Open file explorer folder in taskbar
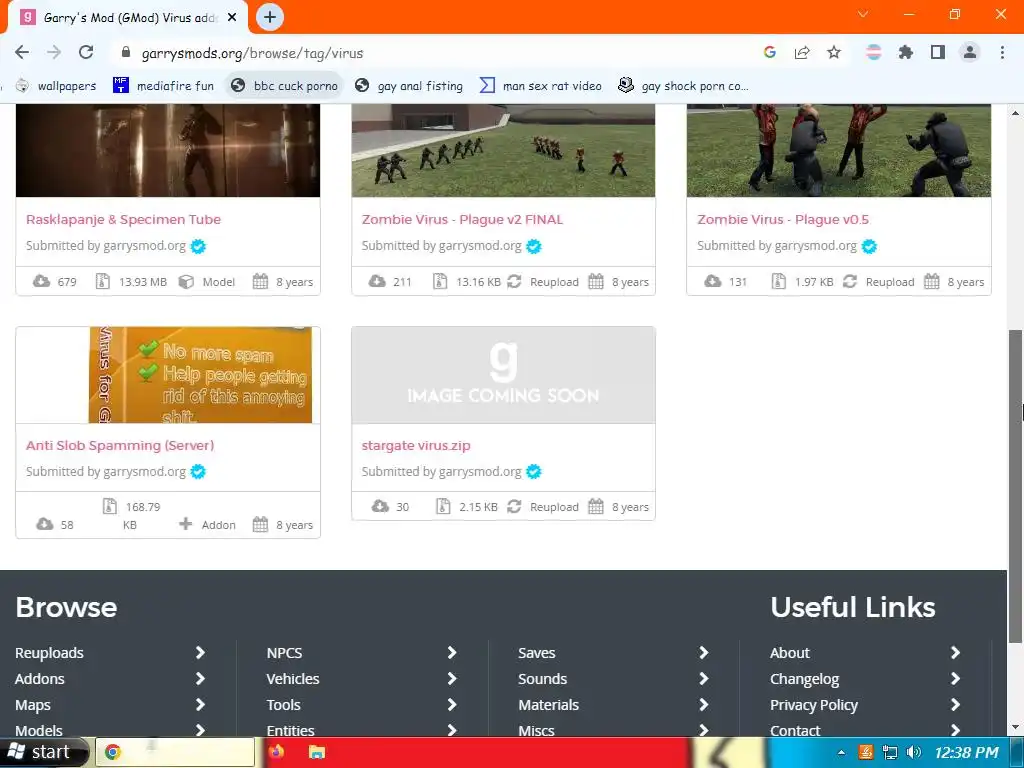Screen dimensions: 1024x768 (x=317, y=752)
